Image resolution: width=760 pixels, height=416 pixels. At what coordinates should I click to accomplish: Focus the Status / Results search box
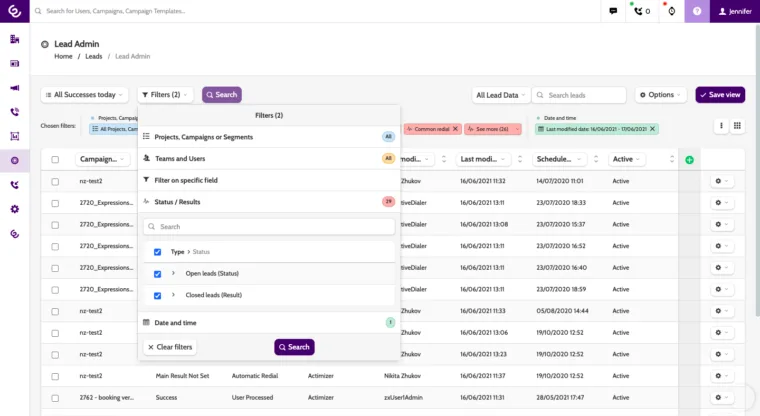[x=269, y=226]
